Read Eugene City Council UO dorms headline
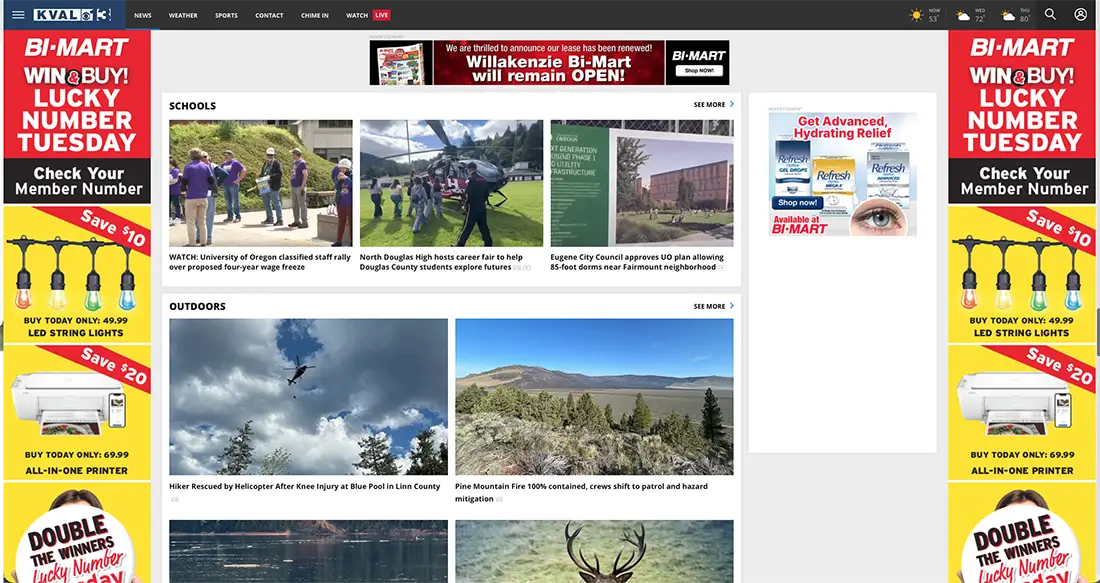The image size is (1100, 583). point(635,262)
